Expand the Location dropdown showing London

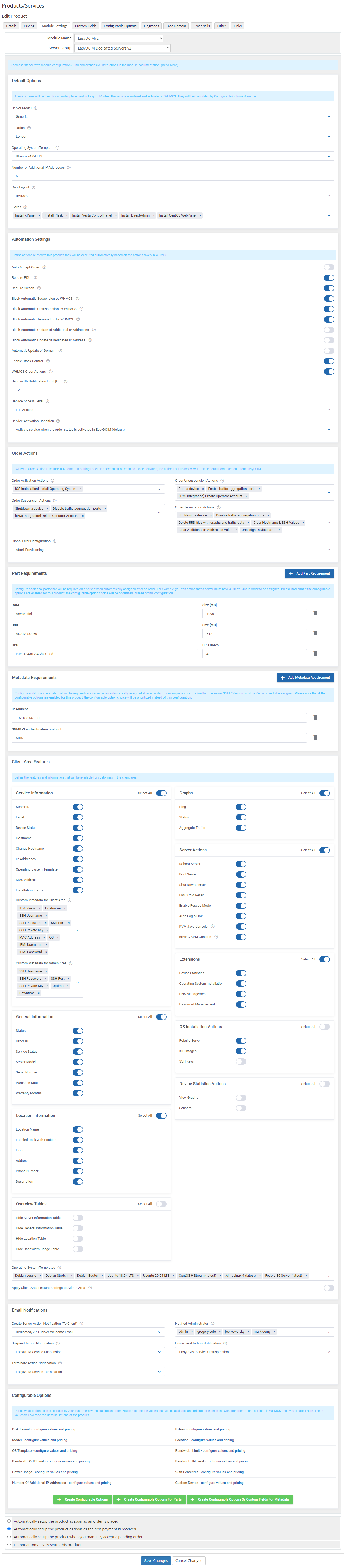click(x=173, y=136)
